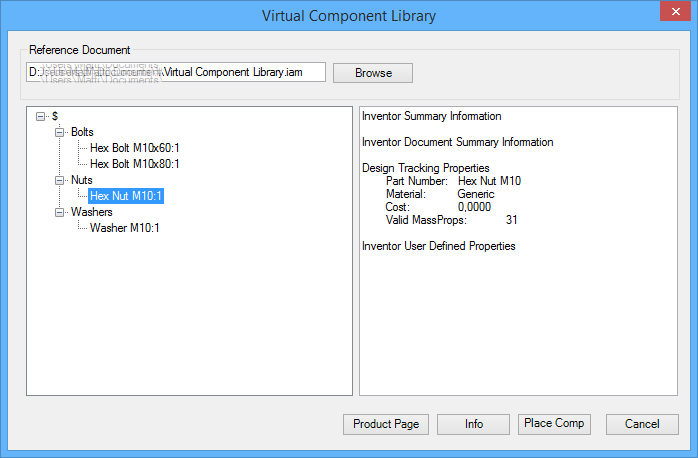Click the Nuts category label
This screenshot has height=458, width=698.
[81, 180]
